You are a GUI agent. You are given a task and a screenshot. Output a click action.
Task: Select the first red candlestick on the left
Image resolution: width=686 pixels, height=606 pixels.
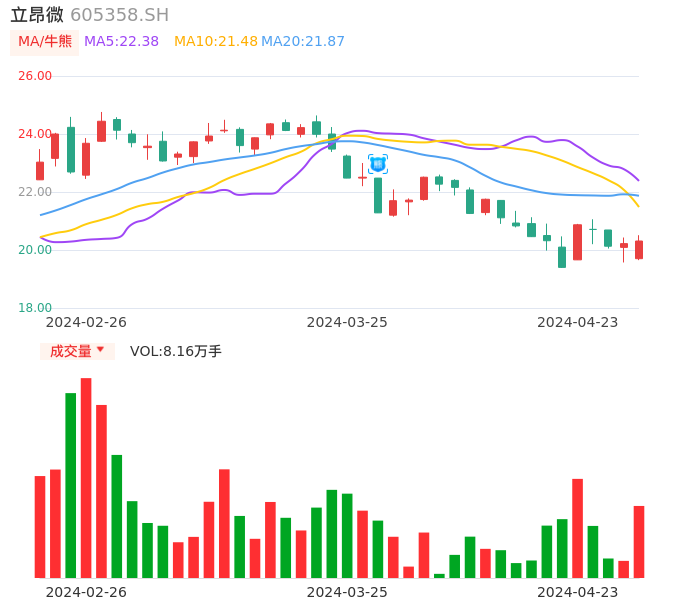pyautogui.click(x=40, y=170)
